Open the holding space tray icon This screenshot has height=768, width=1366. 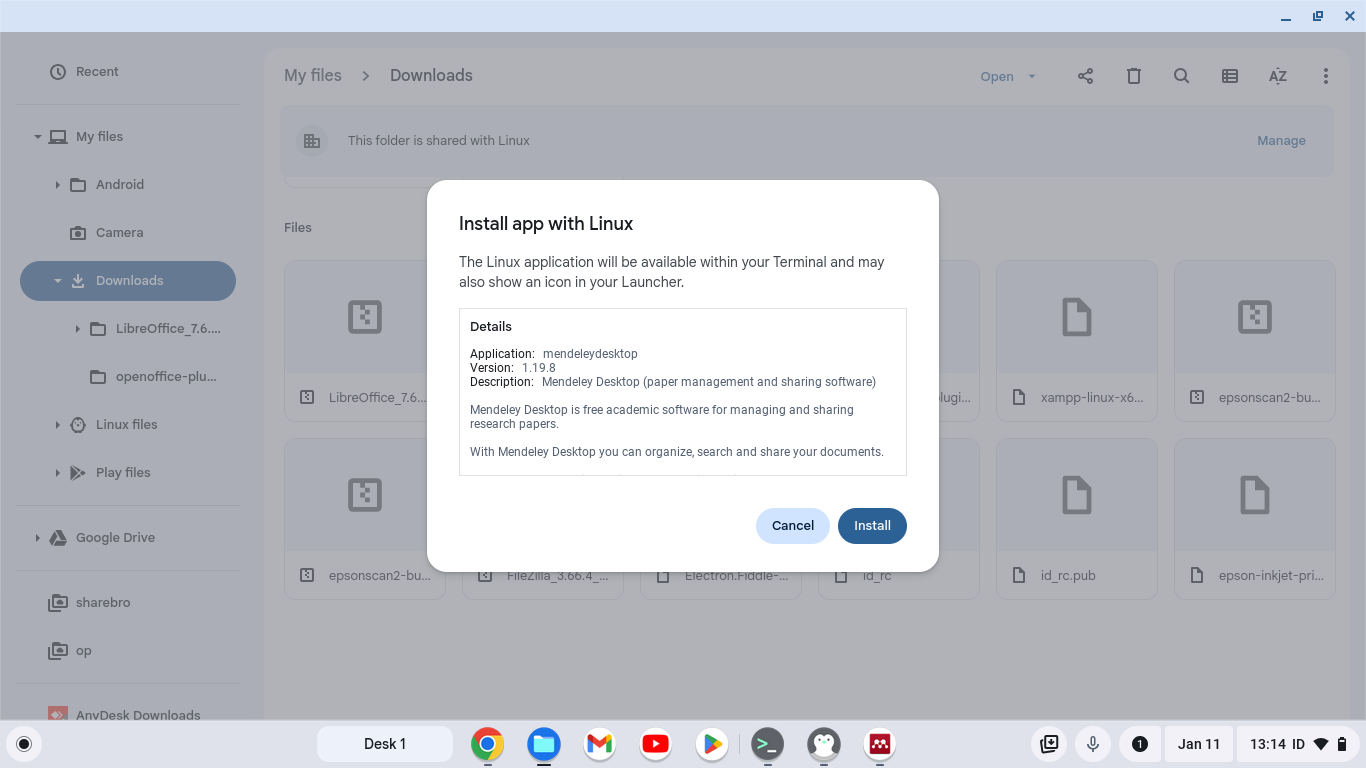pos(1049,744)
